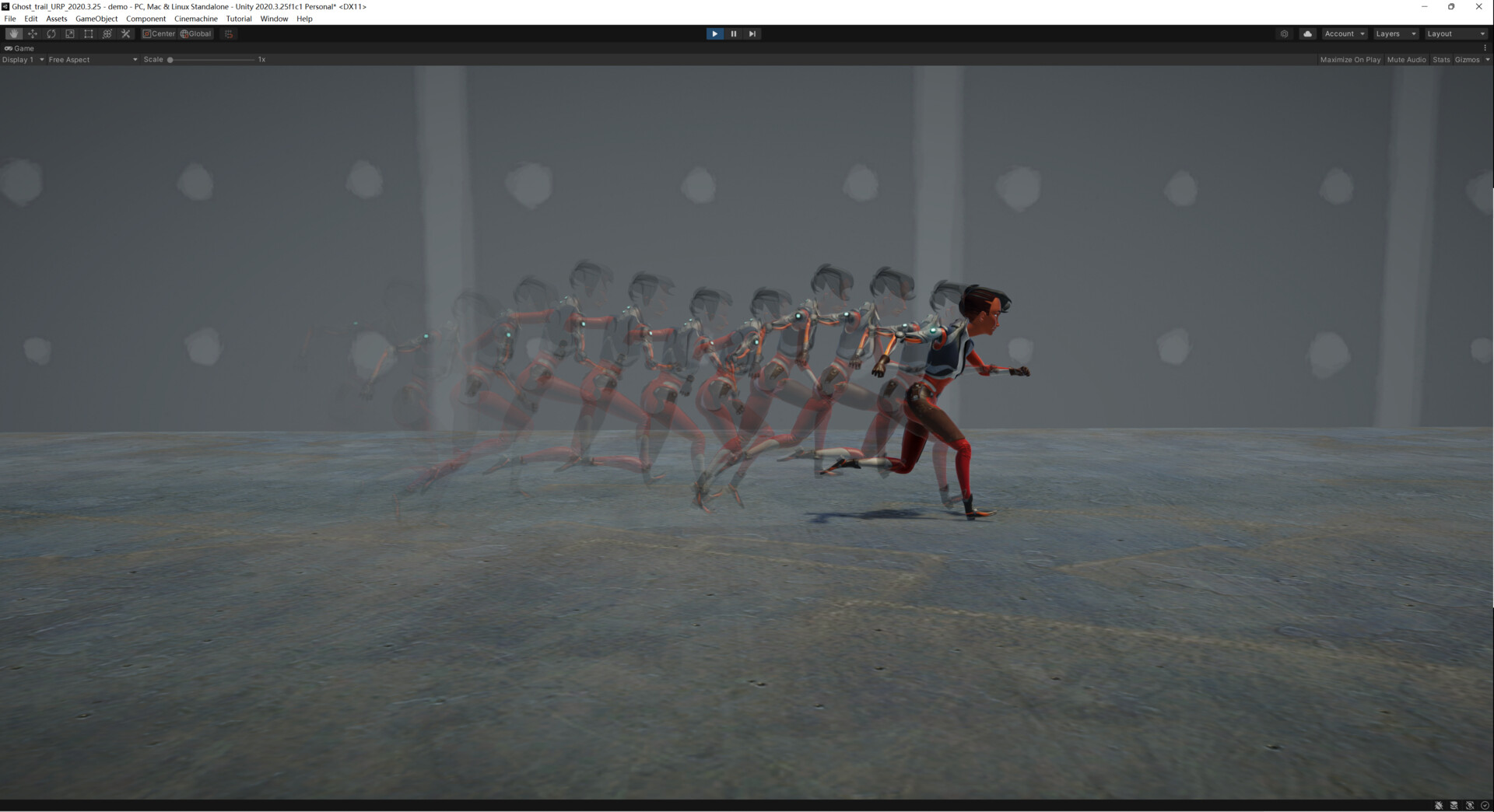1494x812 pixels.
Task: Select the Rotate tool
Action: (x=51, y=33)
